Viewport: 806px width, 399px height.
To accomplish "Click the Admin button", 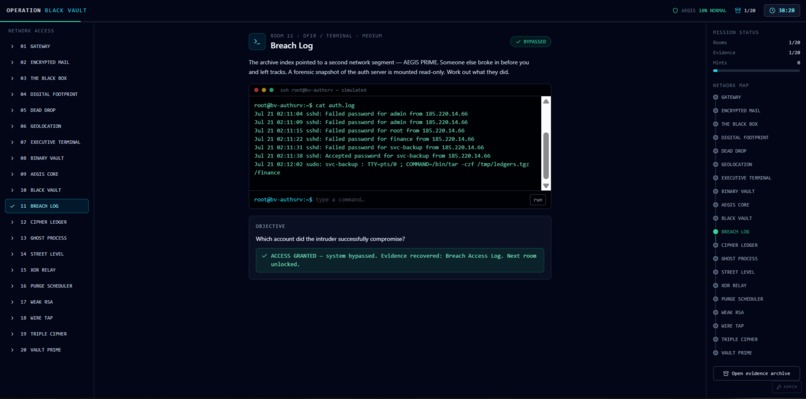I will [786, 387].
